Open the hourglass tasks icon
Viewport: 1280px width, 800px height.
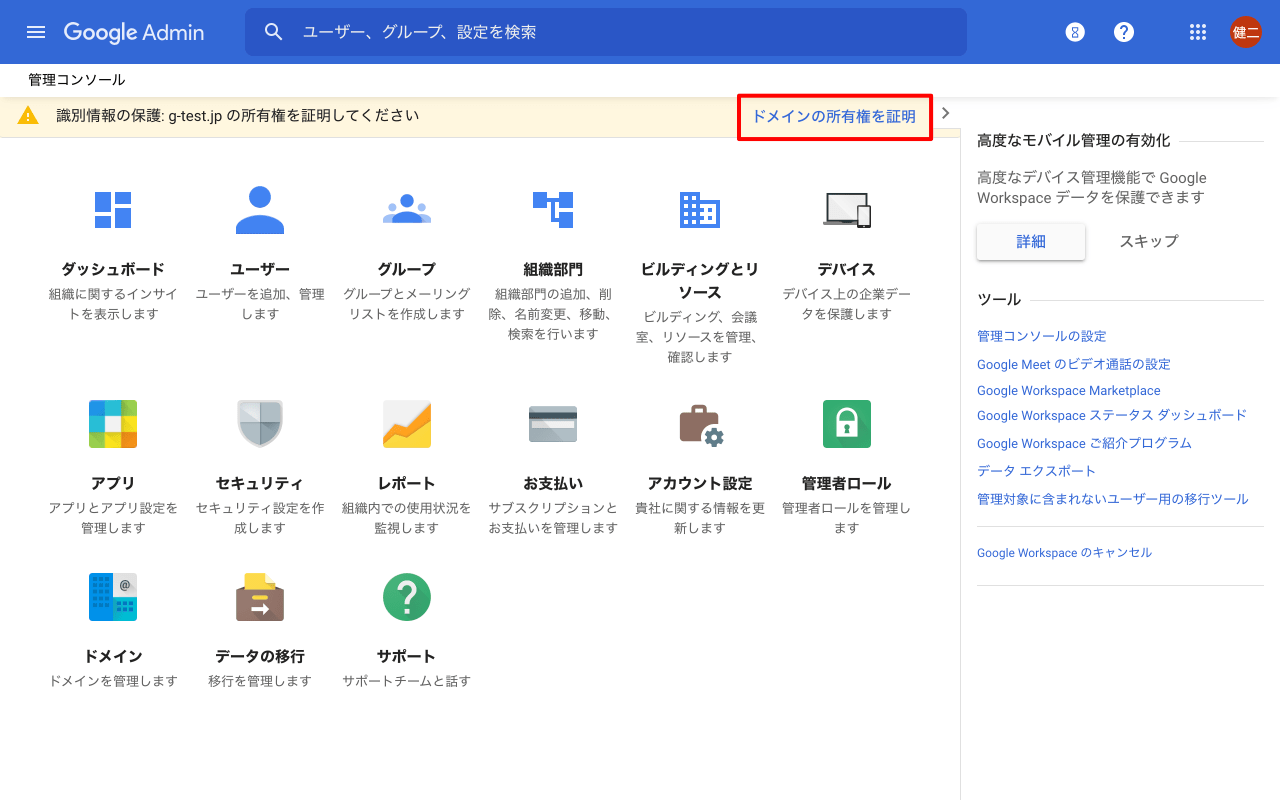click(x=1075, y=32)
